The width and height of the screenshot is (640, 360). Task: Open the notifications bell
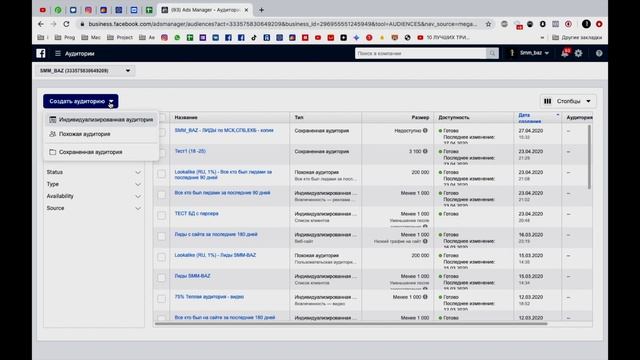coord(565,53)
